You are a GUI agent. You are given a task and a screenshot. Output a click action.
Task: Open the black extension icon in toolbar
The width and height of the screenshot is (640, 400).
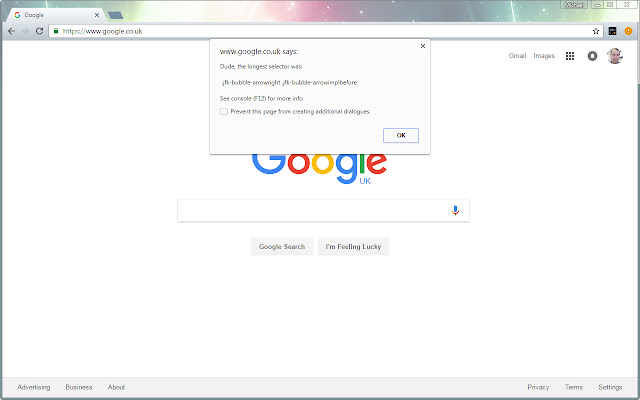click(612, 31)
